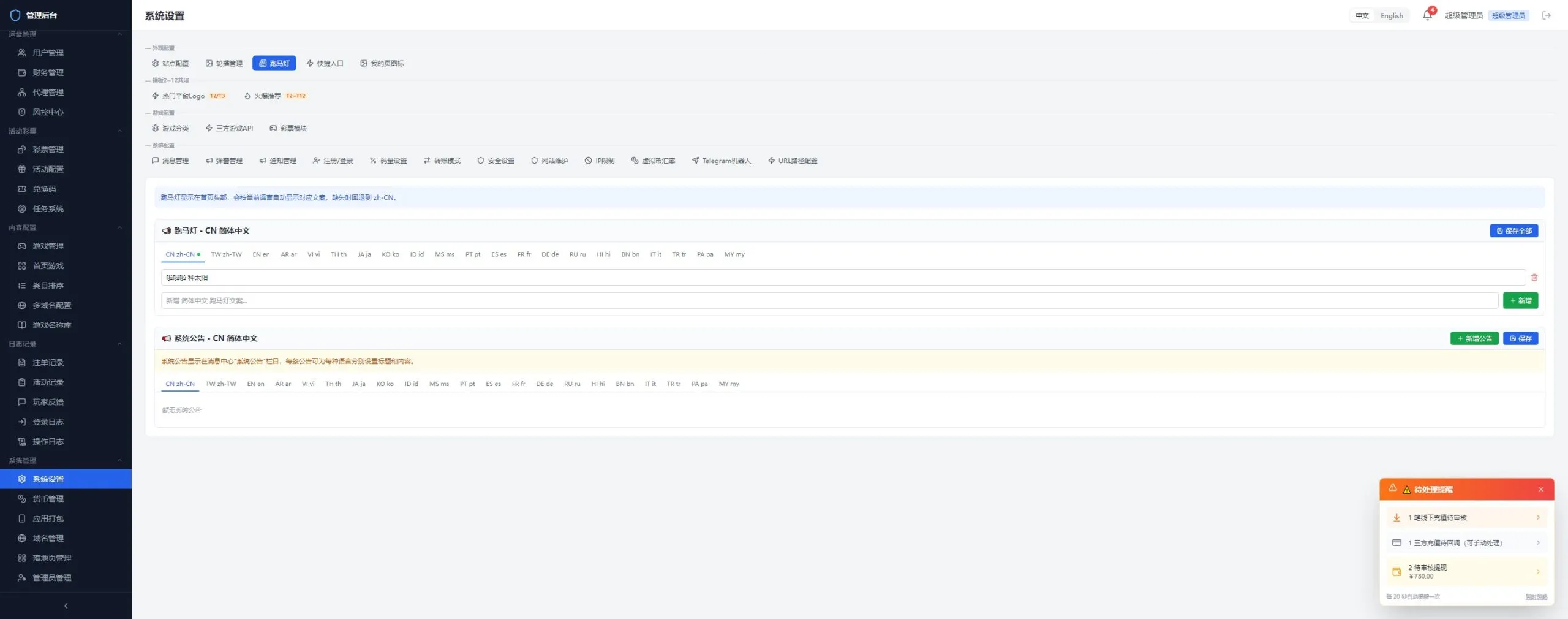
Task: Delete the 啦啦啦 种太阳 marquee entry
Action: point(1534,278)
